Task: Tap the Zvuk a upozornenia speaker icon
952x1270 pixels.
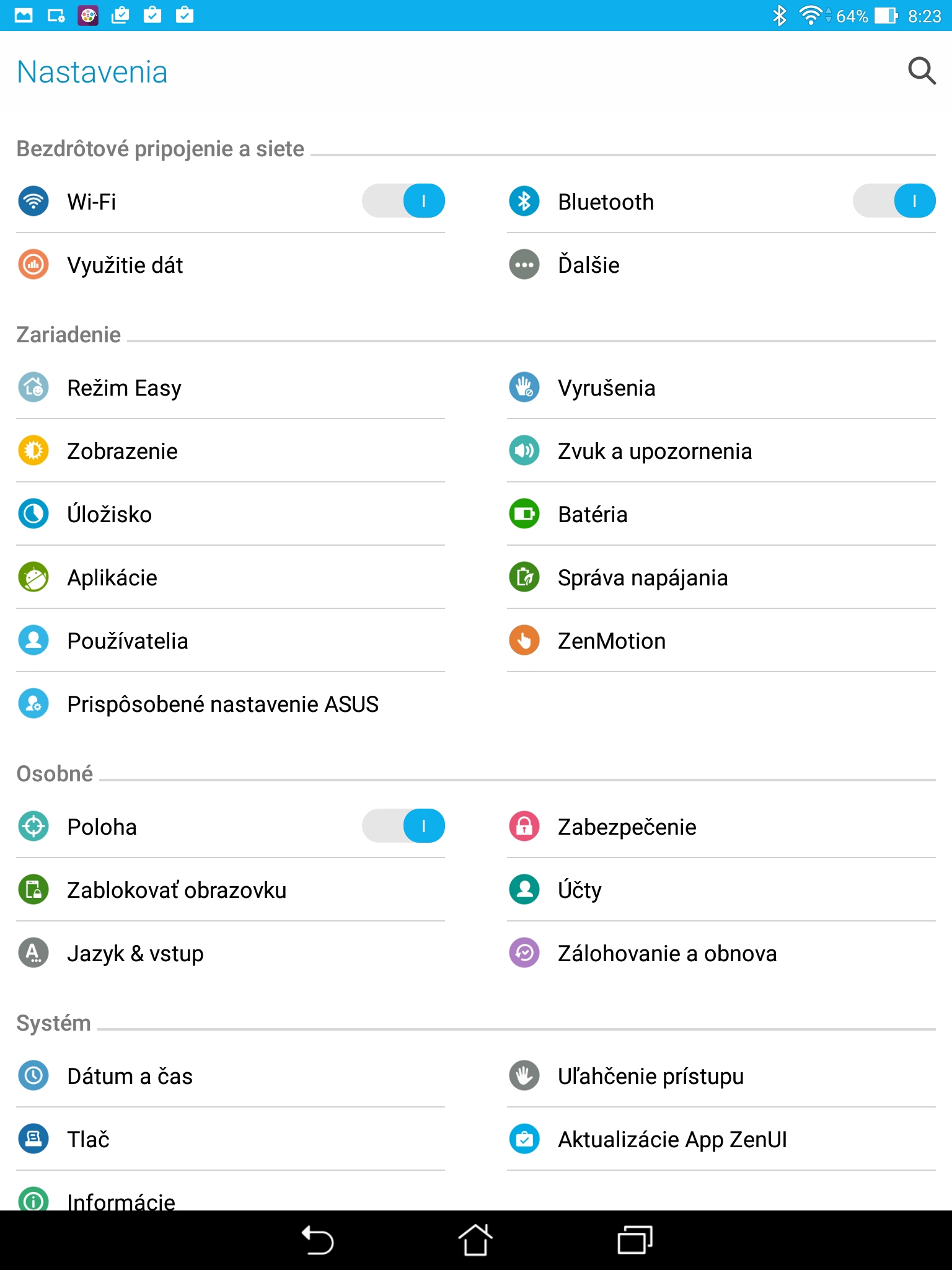Action: [x=524, y=451]
